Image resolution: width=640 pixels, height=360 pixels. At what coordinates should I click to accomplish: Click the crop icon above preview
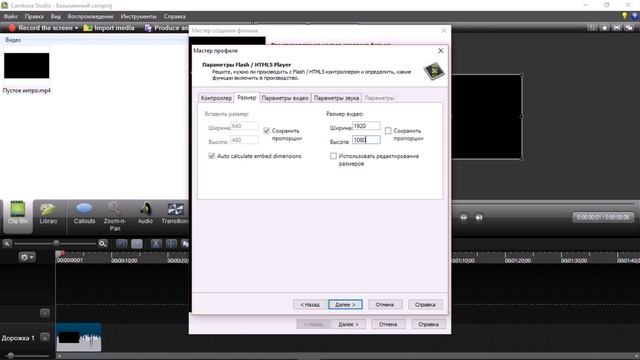coord(592,28)
